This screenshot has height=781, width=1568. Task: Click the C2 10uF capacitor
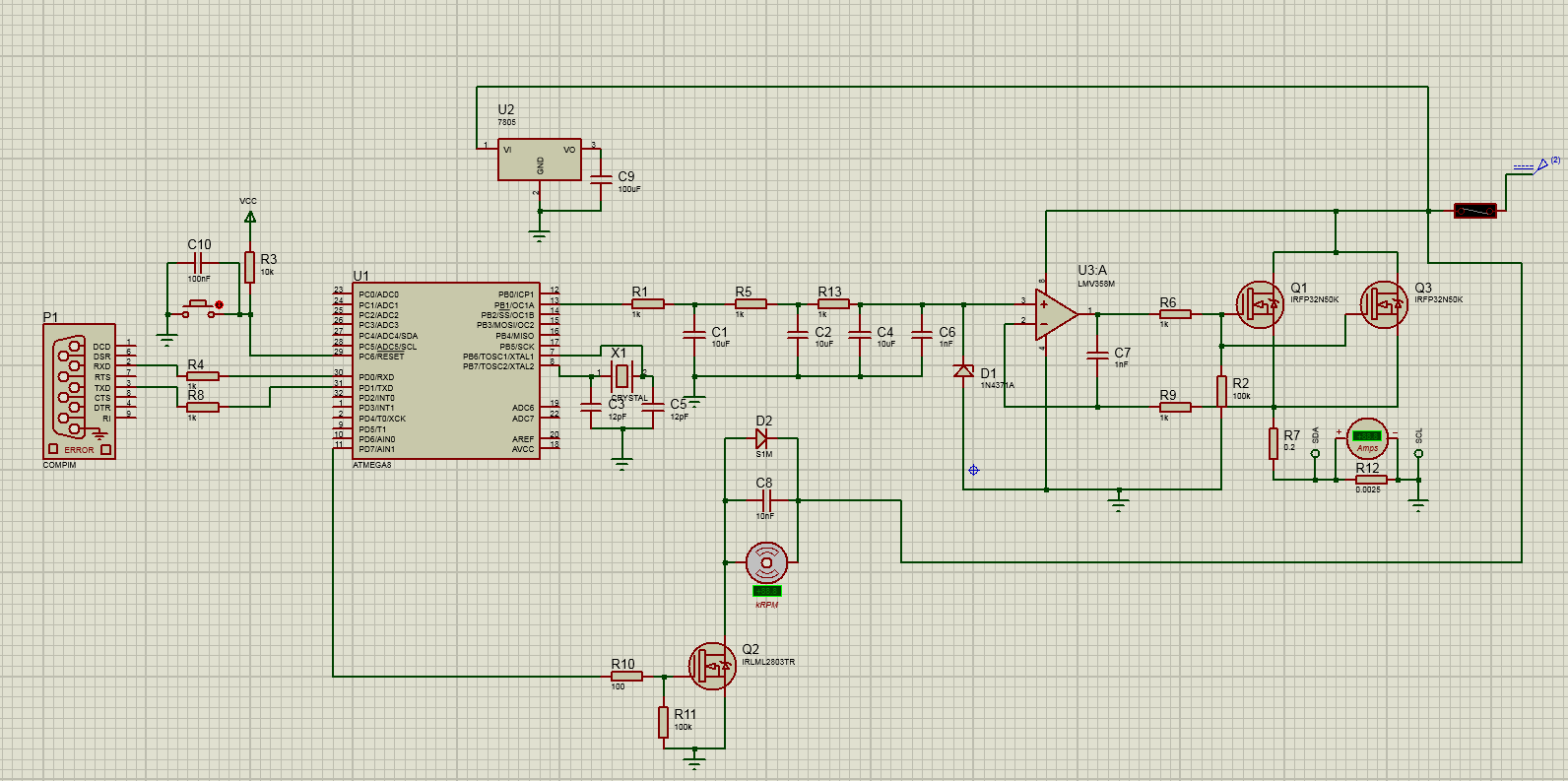point(798,335)
